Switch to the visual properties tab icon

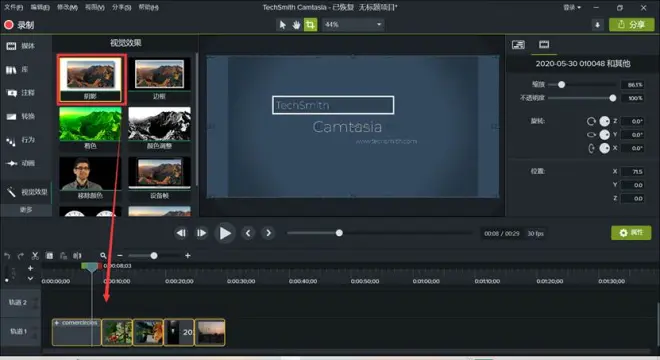(518, 45)
